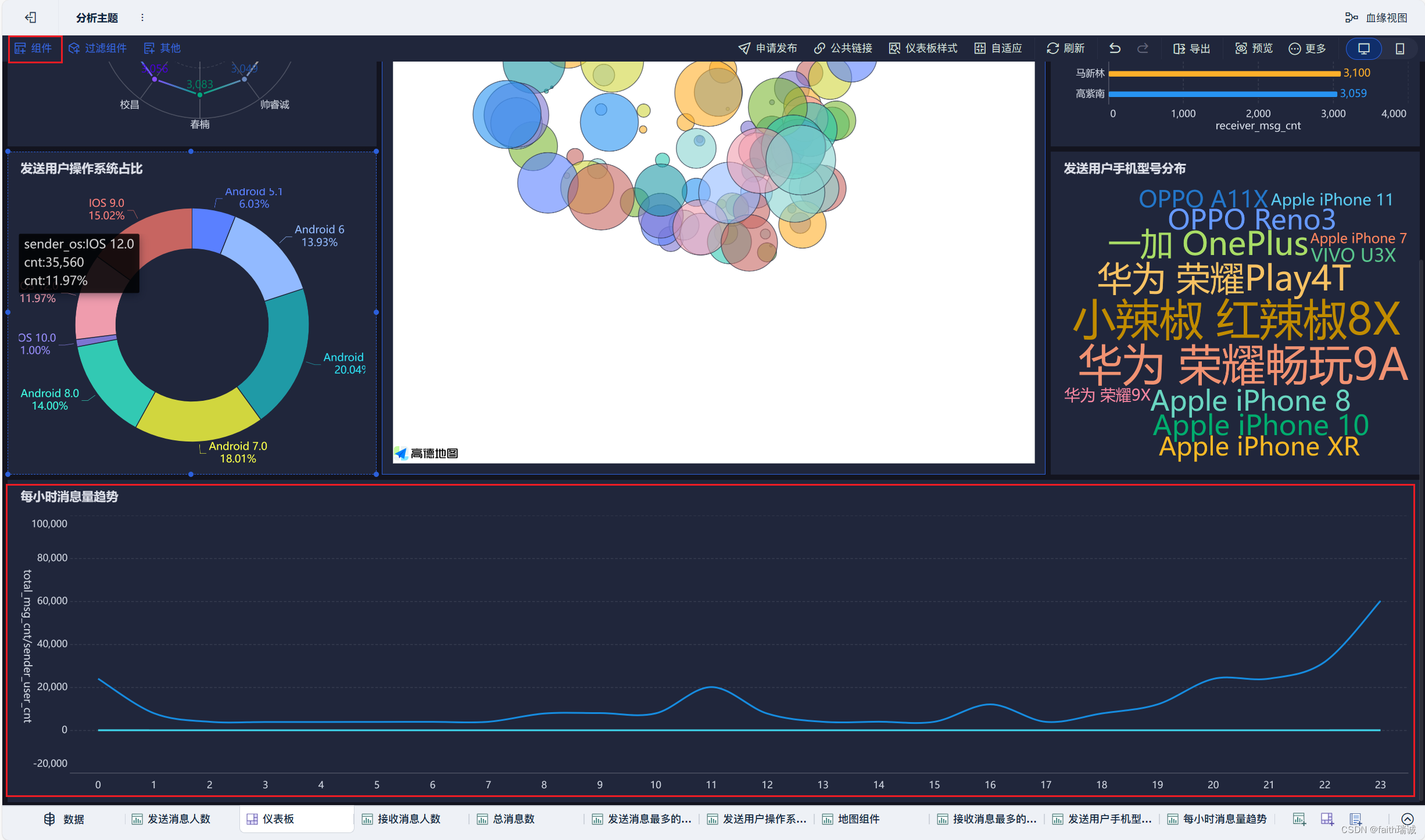Switch to desktop preview mode

pos(1363,48)
